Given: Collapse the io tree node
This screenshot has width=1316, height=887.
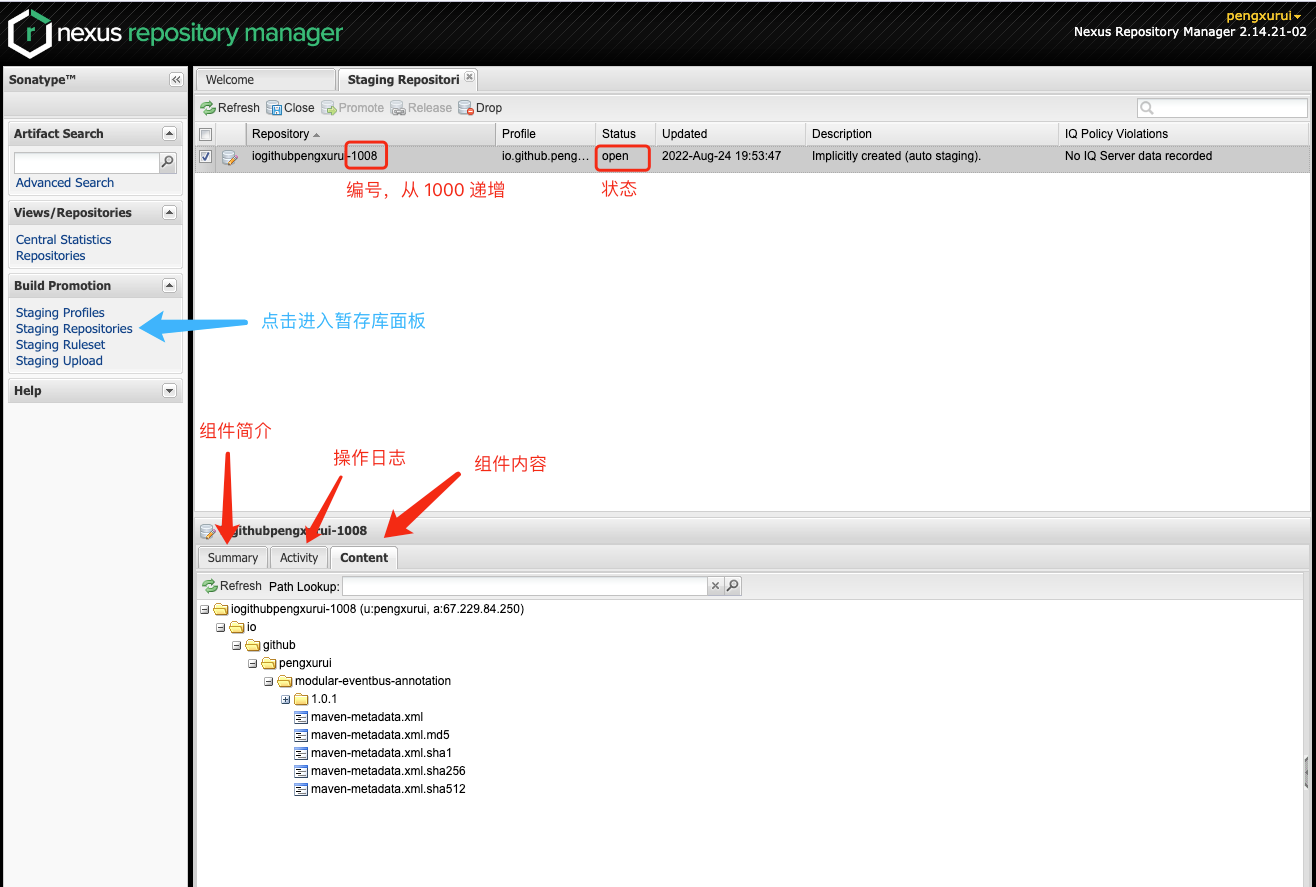Looking at the screenshot, I should 221,627.
